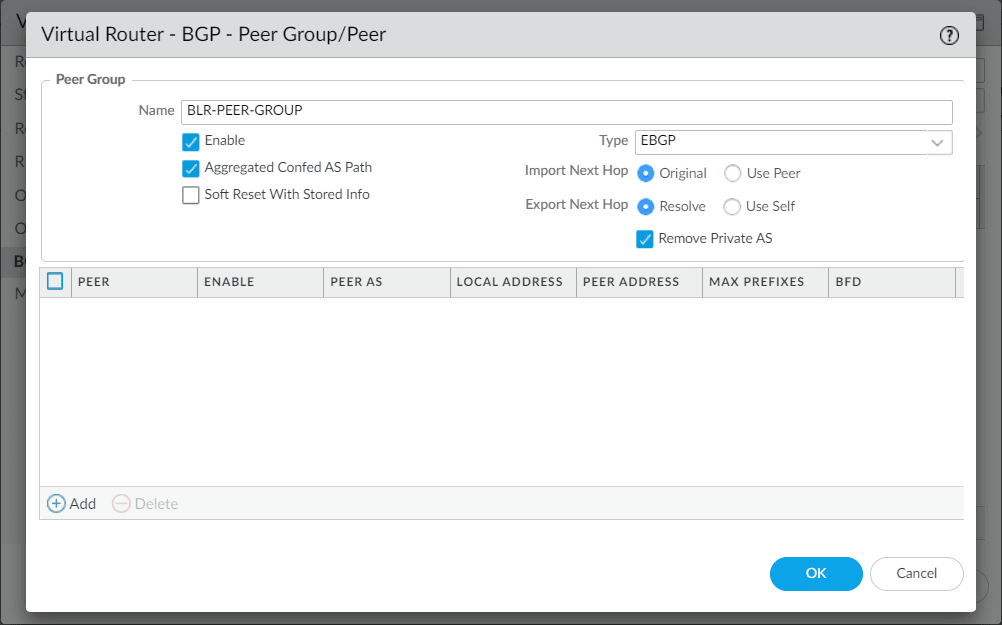Open the Type dropdown chevron arrow

938,142
